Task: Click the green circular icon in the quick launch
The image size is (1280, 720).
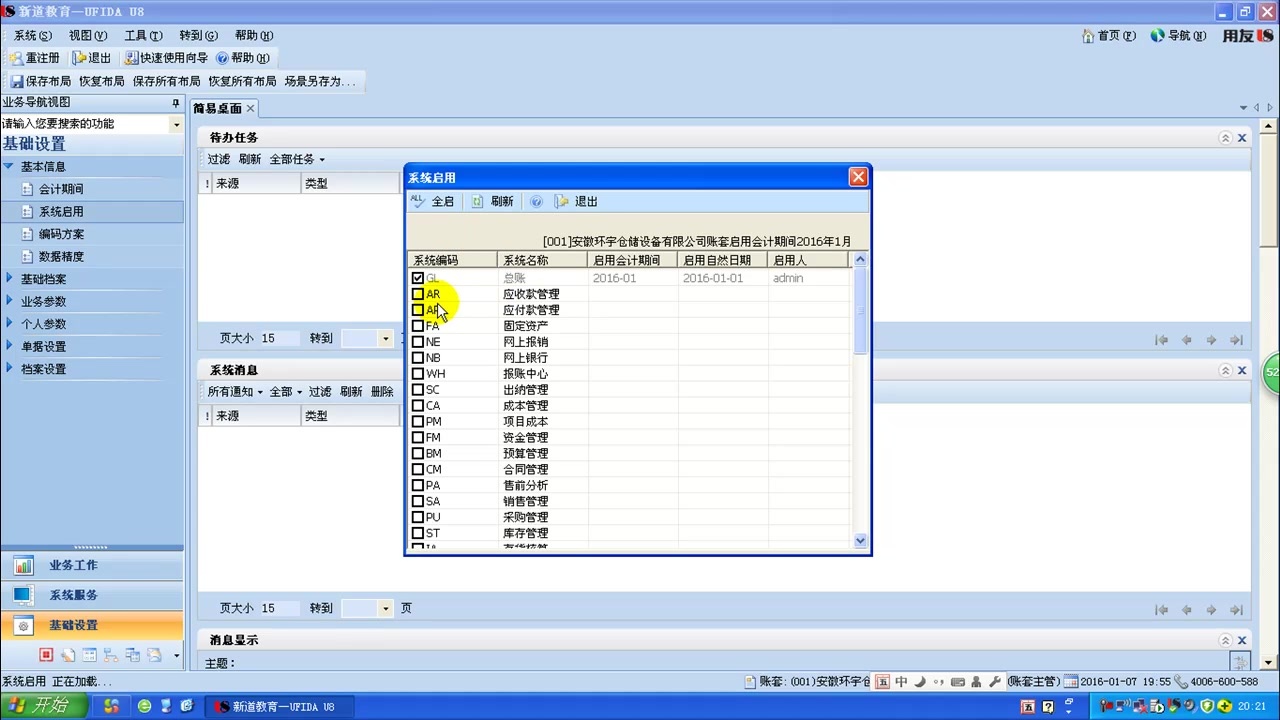Action: pos(145,706)
